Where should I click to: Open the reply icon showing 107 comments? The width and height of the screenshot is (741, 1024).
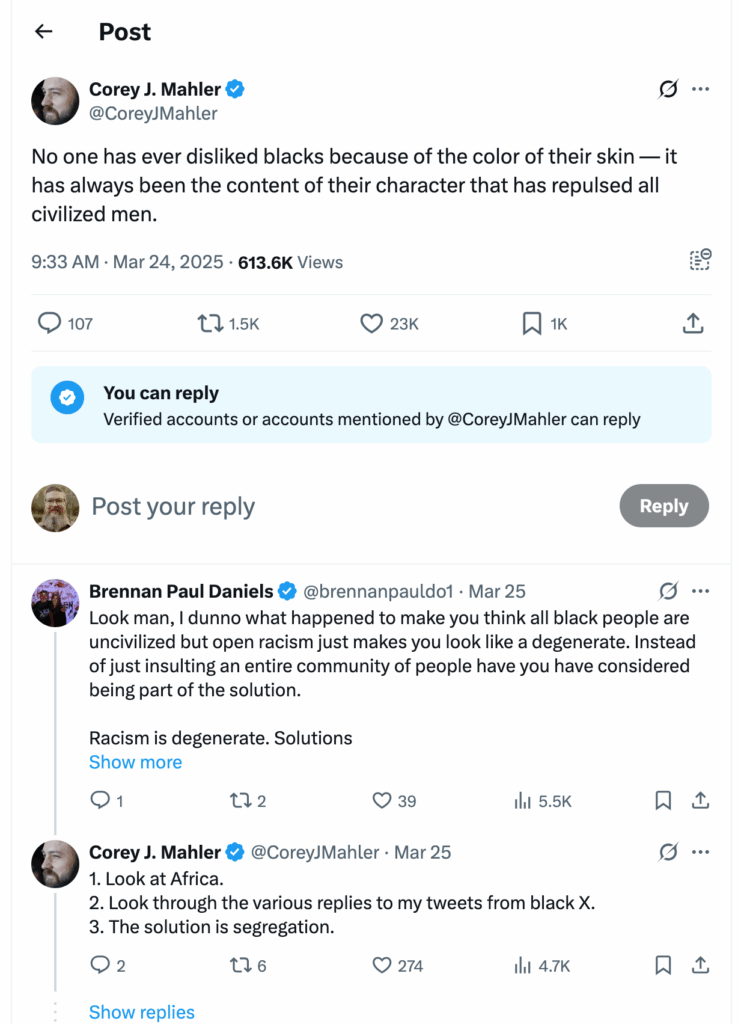tap(50, 323)
